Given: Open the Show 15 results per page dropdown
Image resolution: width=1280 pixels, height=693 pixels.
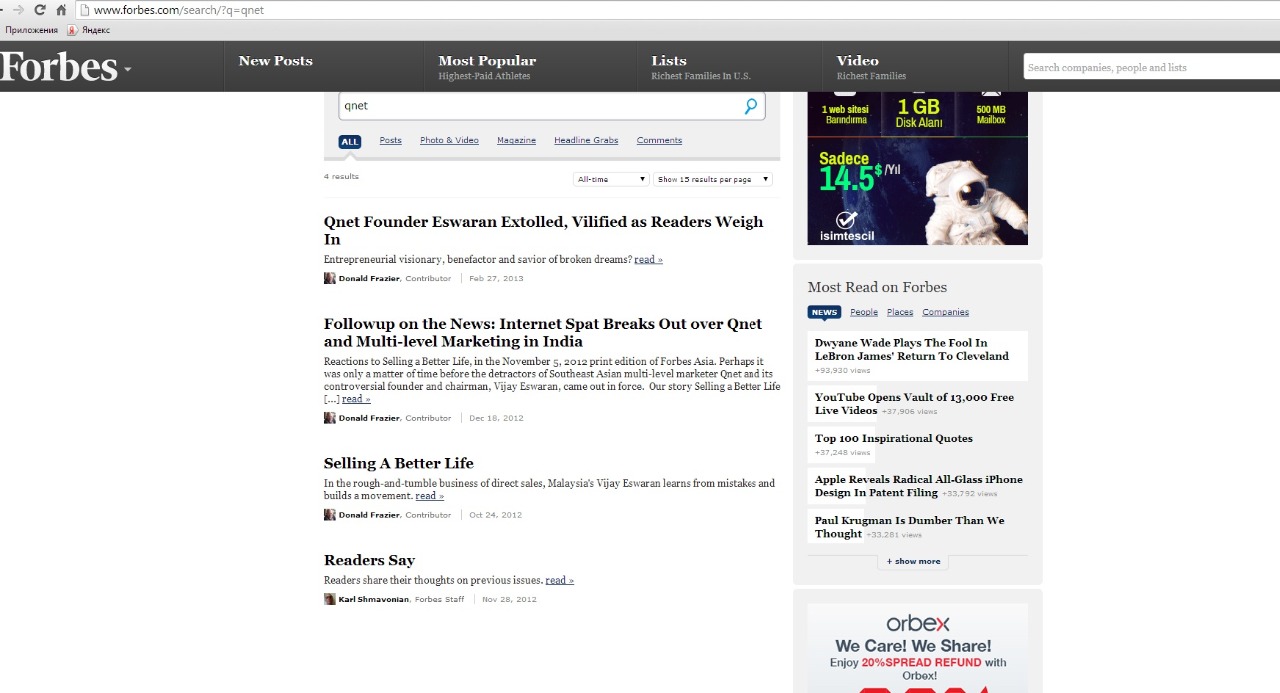Looking at the screenshot, I should [713, 179].
